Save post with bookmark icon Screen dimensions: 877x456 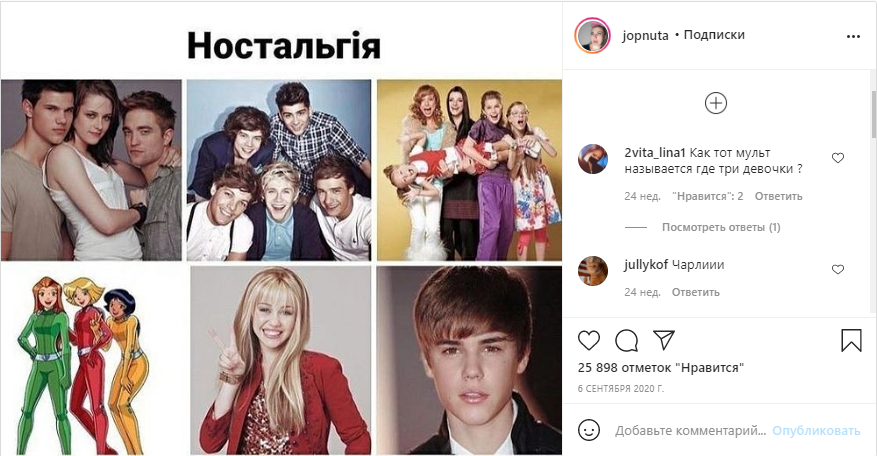pyautogui.click(x=851, y=340)
